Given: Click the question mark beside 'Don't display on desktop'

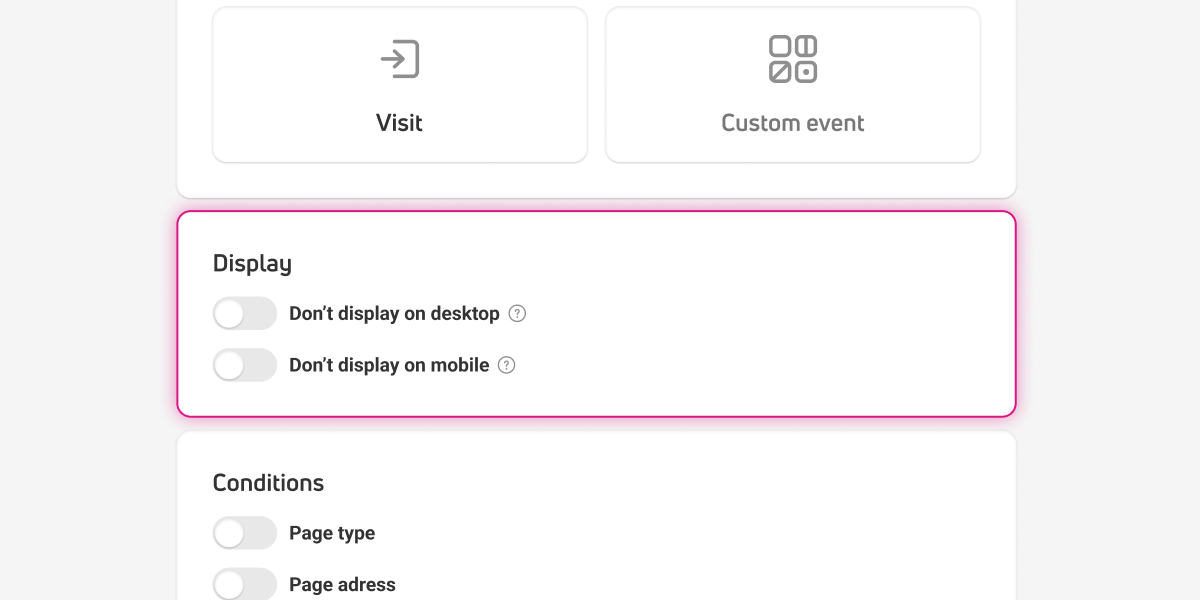Looking at the screenshot, I should pyautogui.click(x=517, y=313).
